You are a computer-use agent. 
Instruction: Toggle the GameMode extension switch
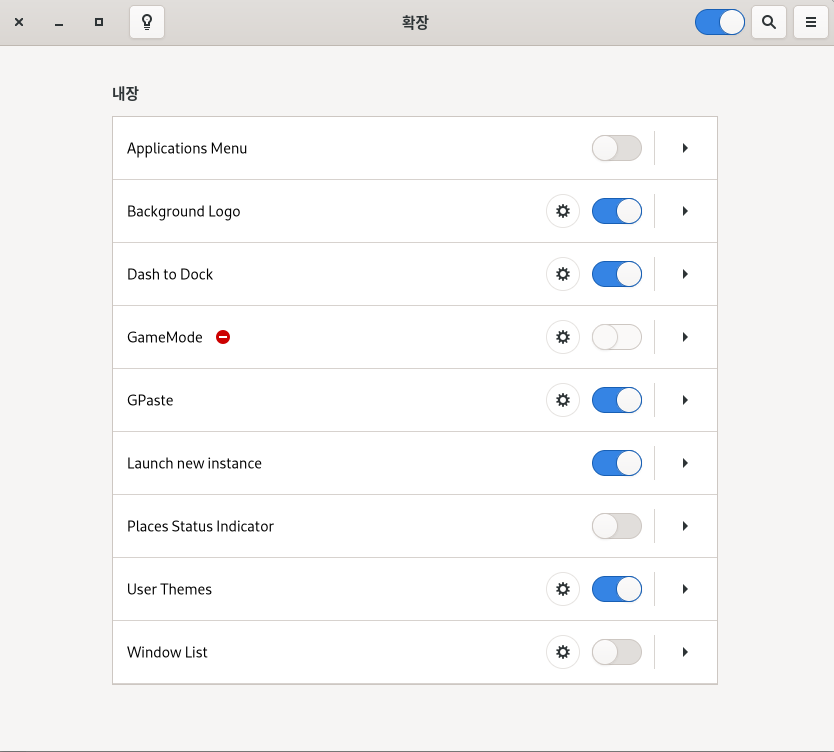coord(616,337)
